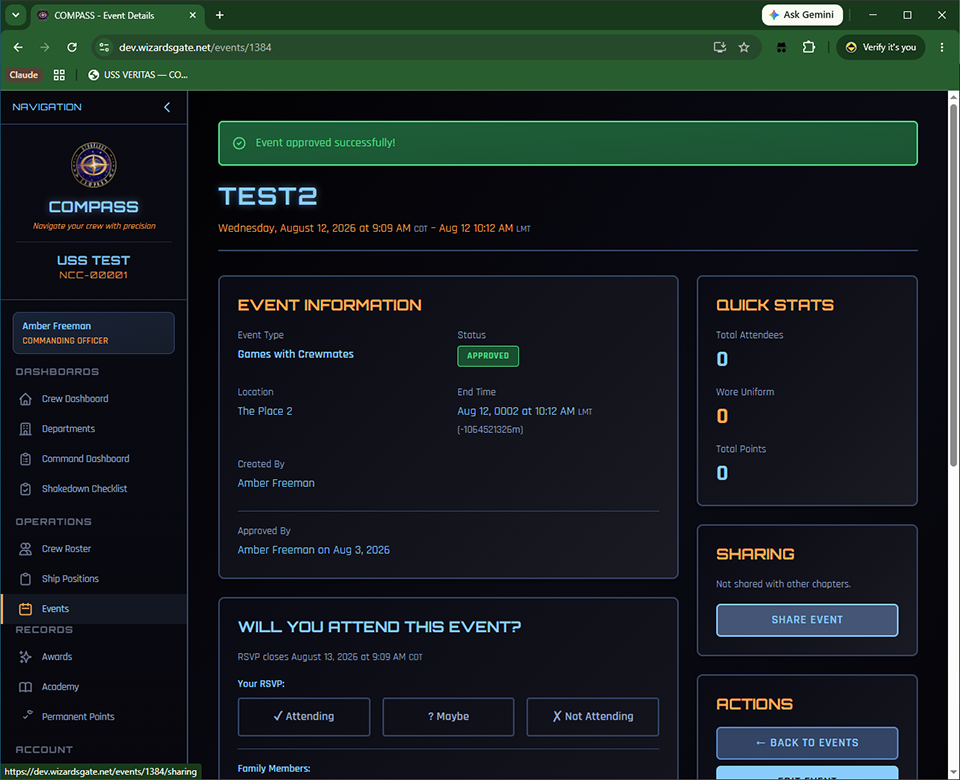Click the Permanent Points icon

(x=27, y=714)
